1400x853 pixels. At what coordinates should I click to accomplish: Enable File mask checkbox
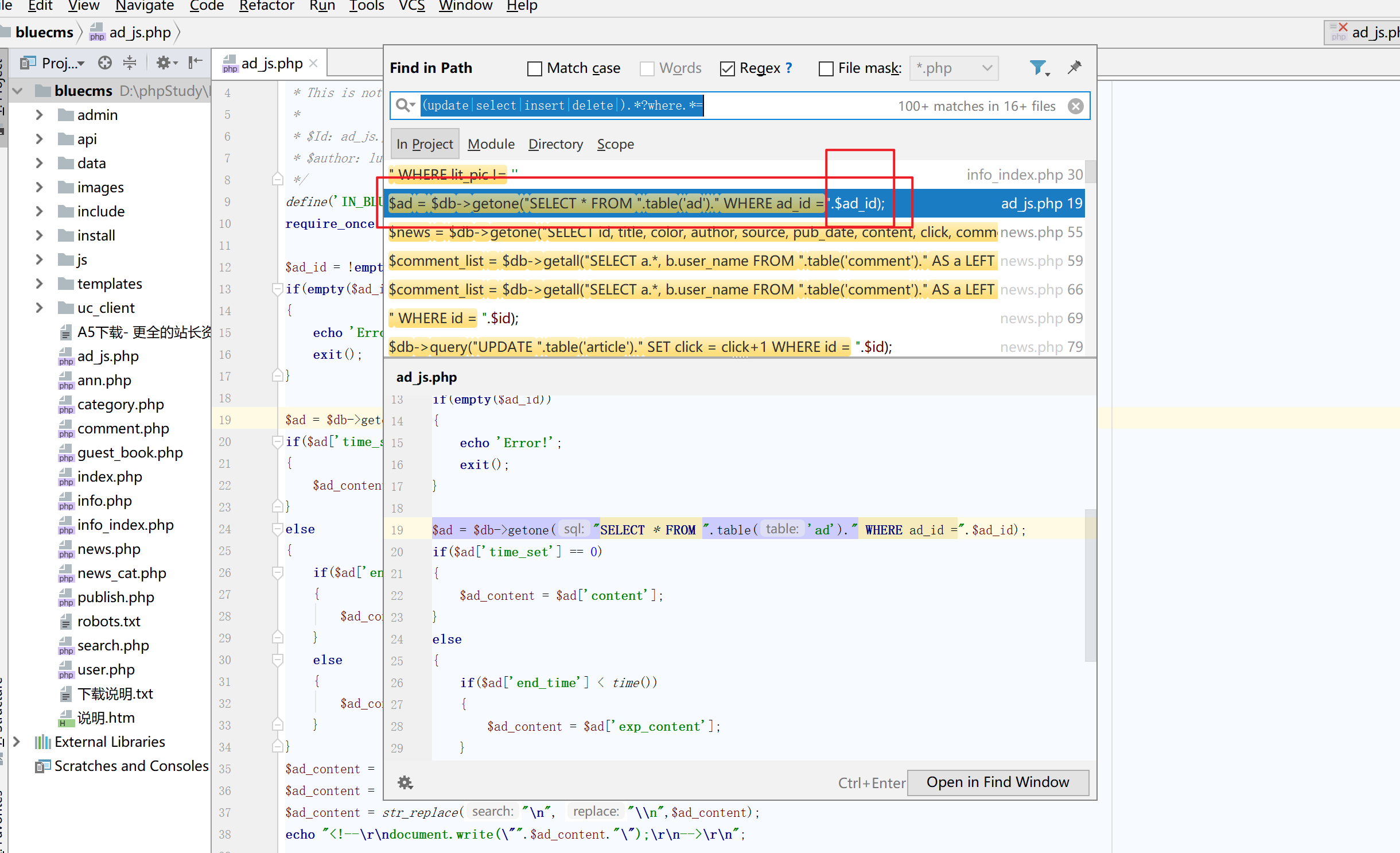826,69
